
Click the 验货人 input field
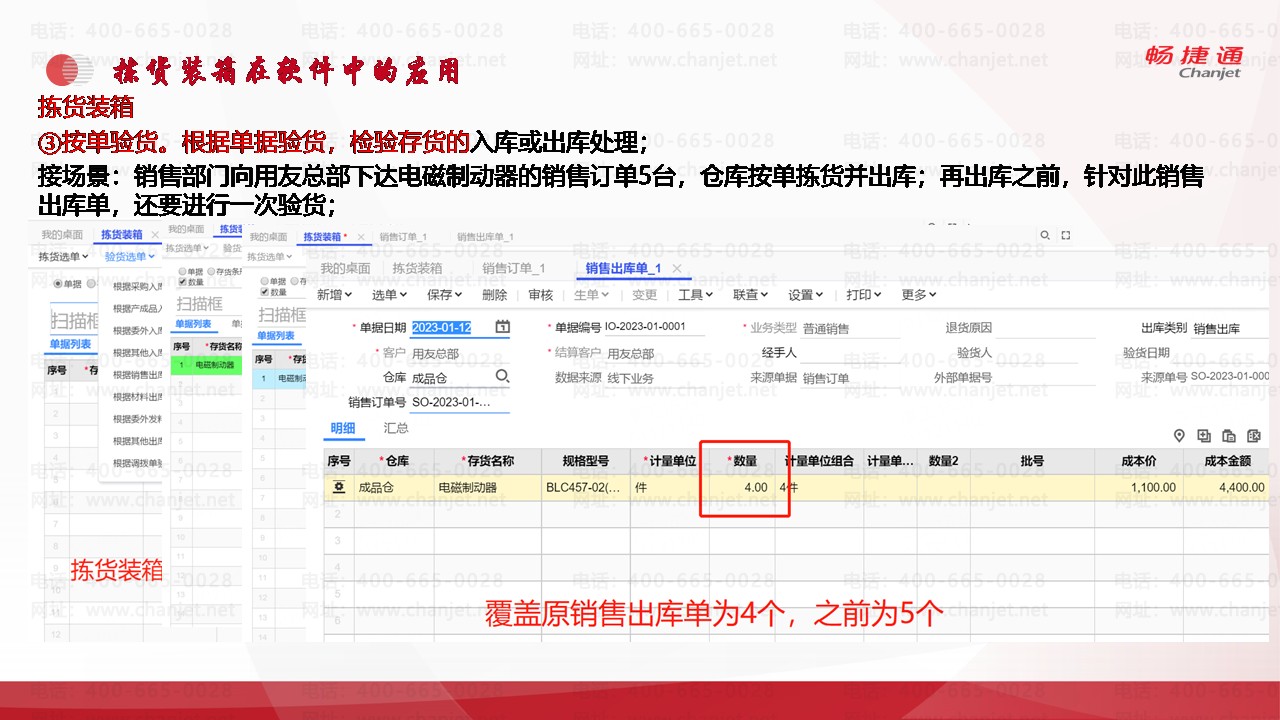(1039, 353)
